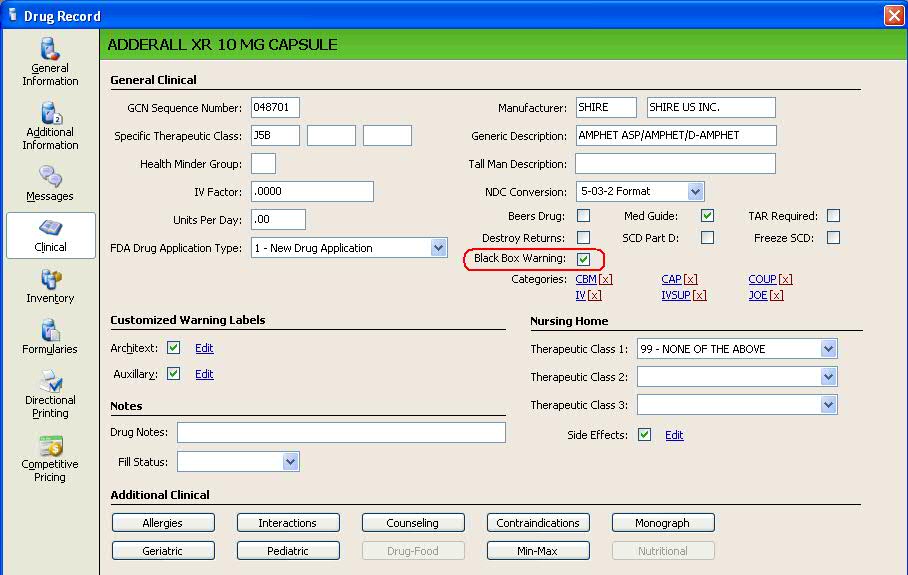Toggle the SCD Part D checkbox
908x575 pixels.
tap(707, 237)
